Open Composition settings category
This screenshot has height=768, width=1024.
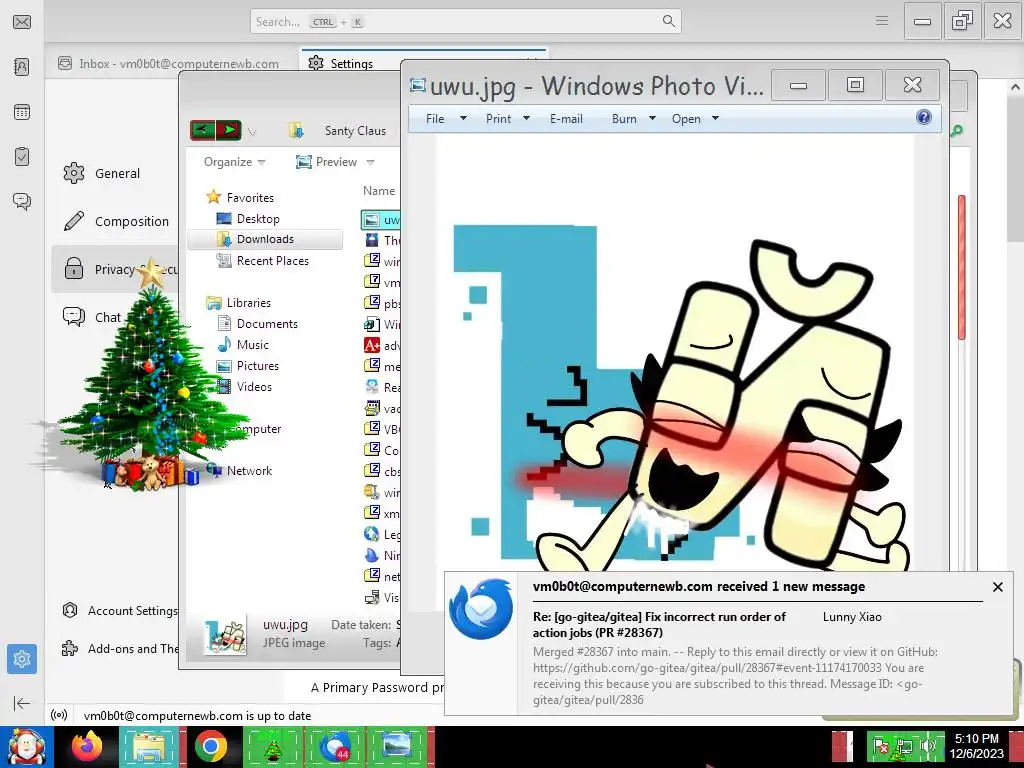[116, 221]
